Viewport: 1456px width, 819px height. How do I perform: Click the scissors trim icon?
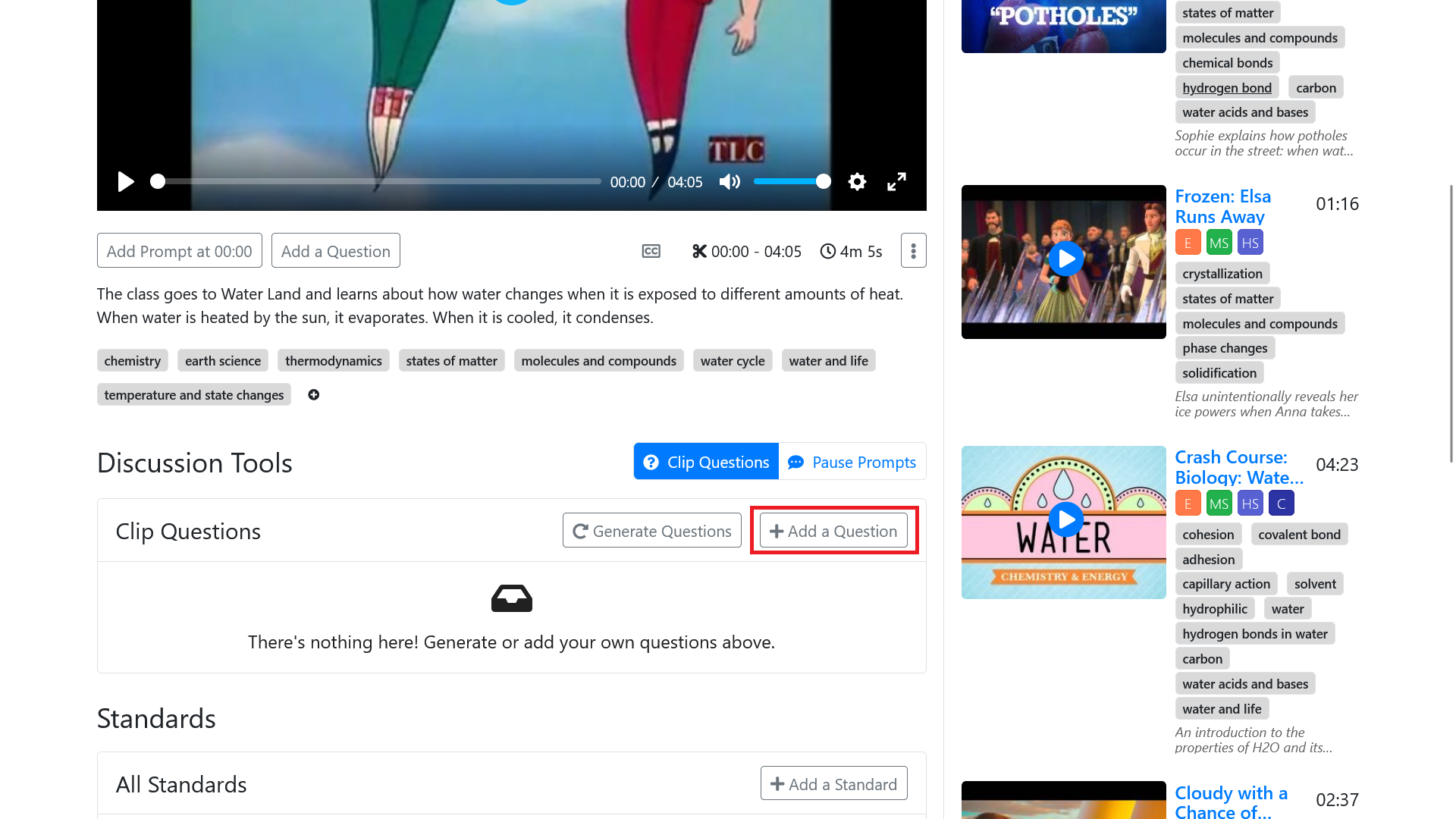[x=699, y=251]
